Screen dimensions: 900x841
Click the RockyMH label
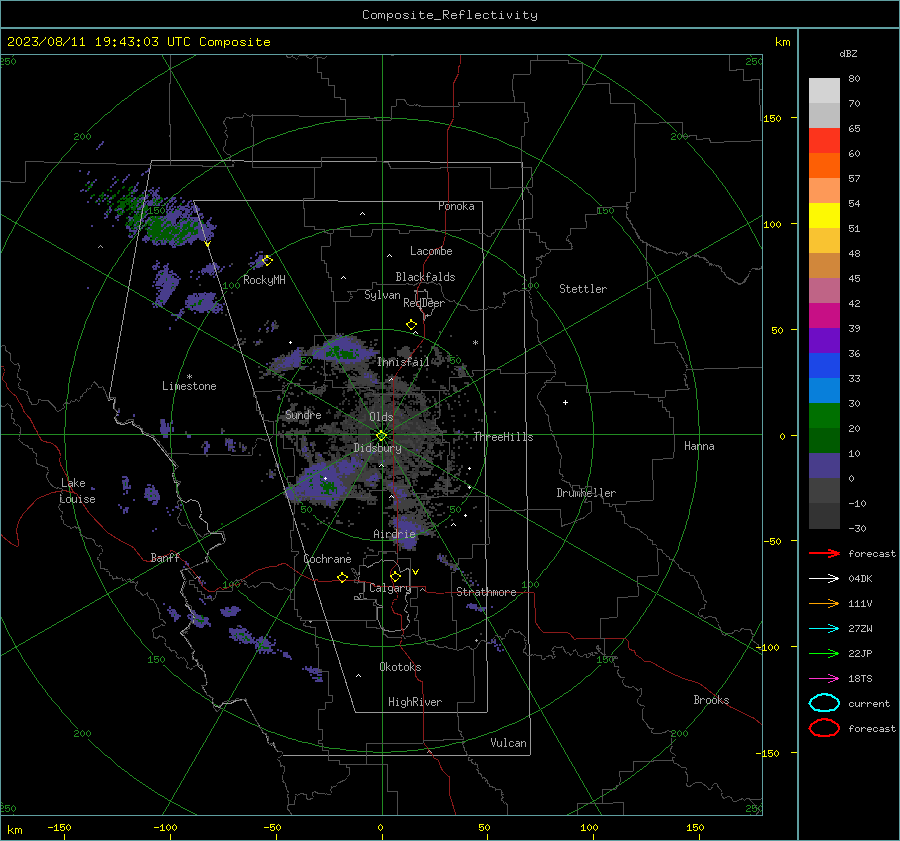264,280
